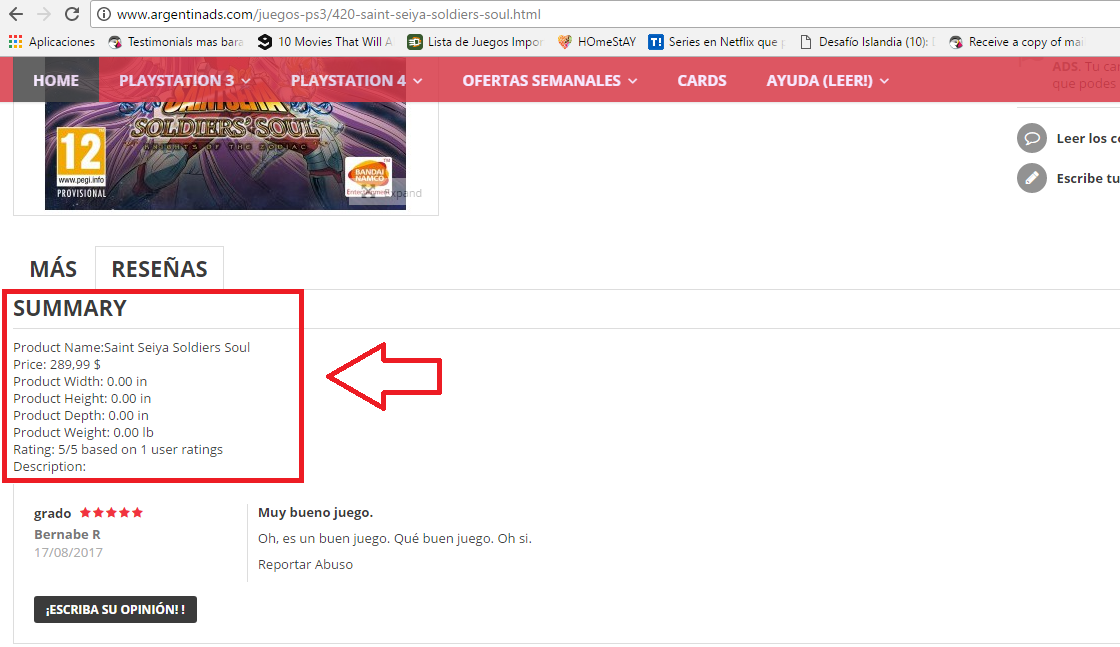Open Receive a copy of mai bookmark
The height and width of the screenshot is (647, 1120).
1016,42
